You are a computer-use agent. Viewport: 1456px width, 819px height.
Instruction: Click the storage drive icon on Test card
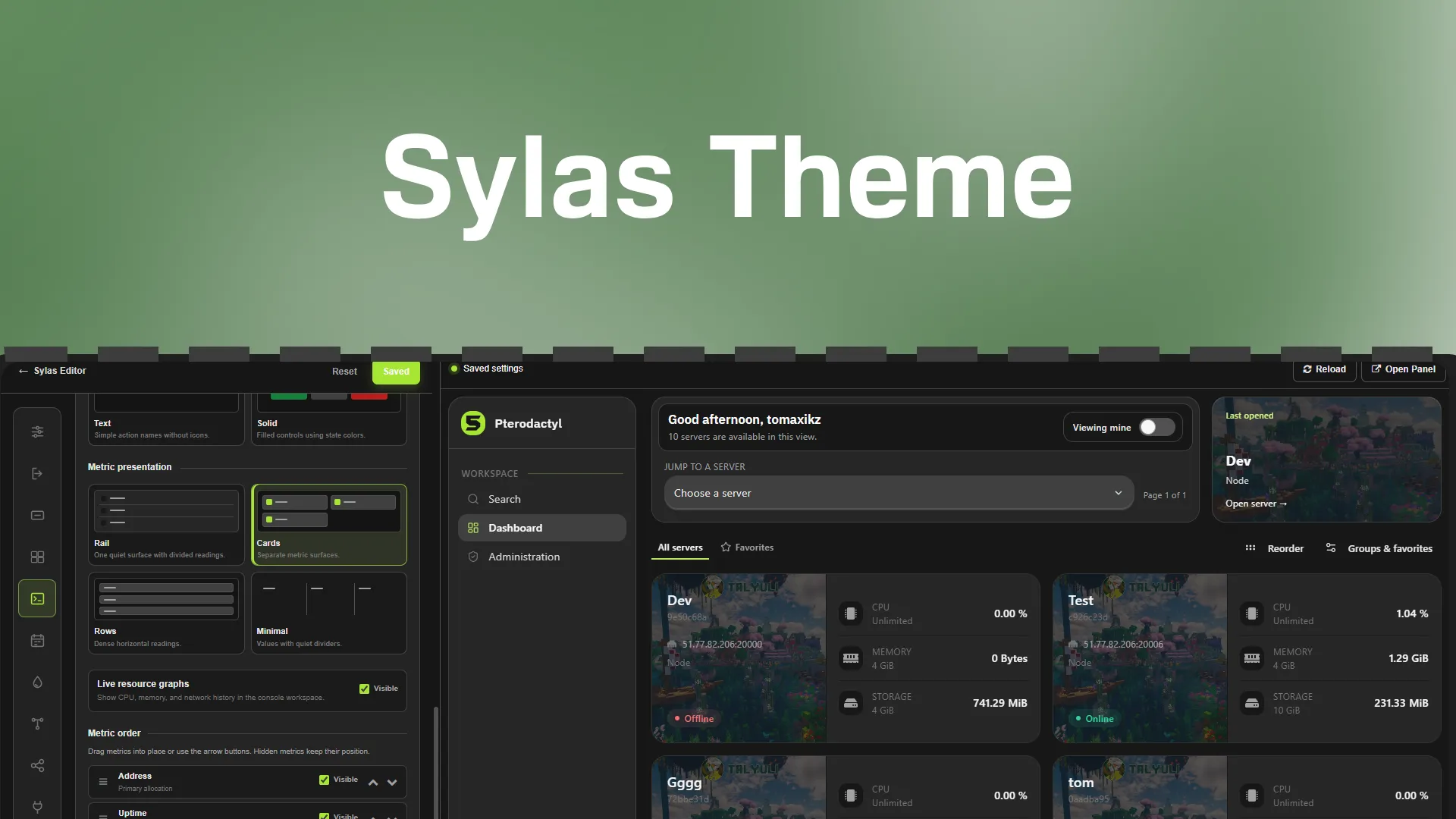(x=1252, y=703)
